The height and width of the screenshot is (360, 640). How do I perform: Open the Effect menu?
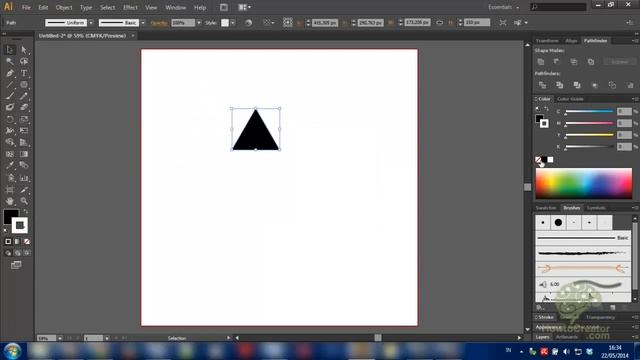pos(130,7)
